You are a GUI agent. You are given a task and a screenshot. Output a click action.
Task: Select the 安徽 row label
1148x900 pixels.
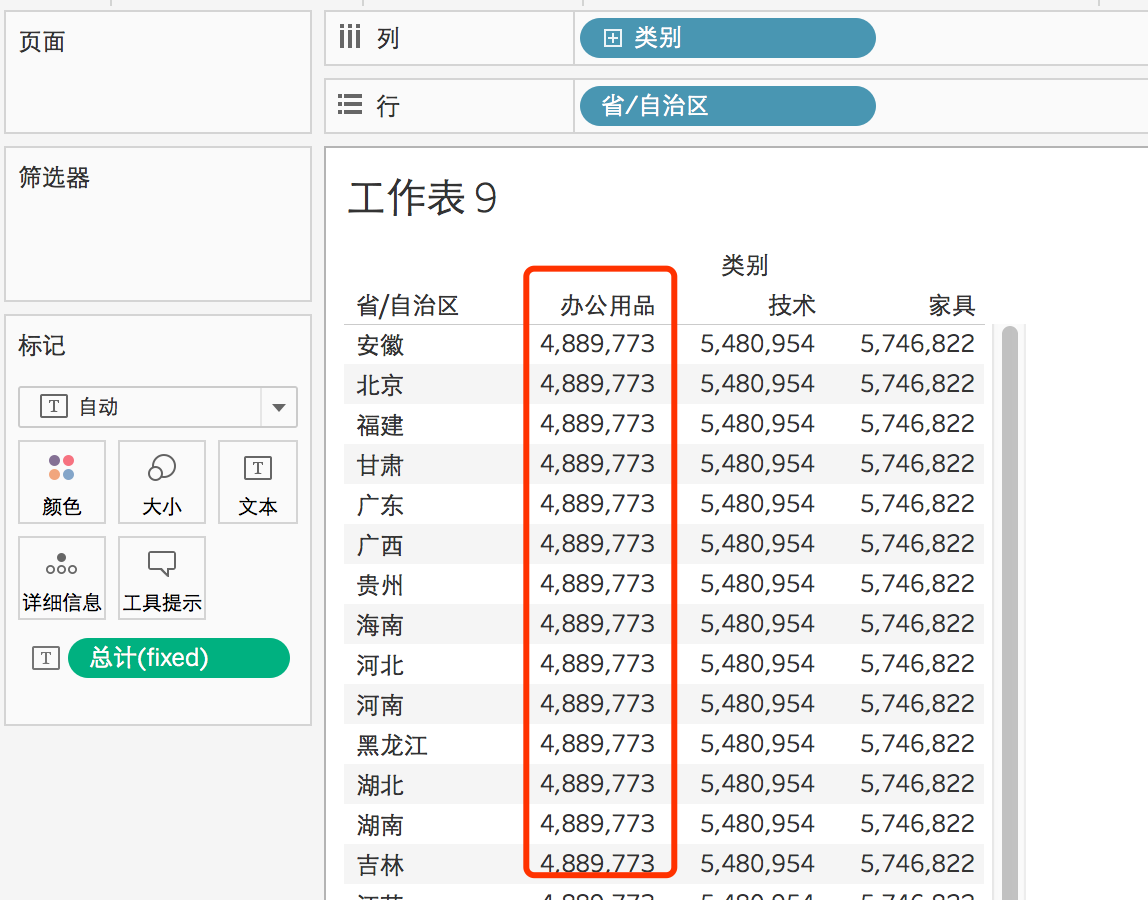380,344
